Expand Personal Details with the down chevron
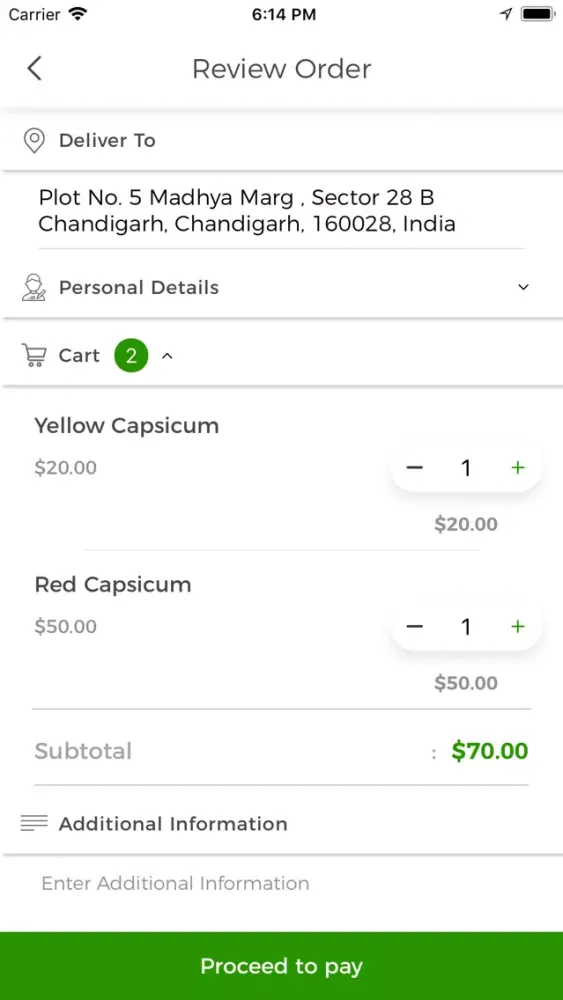563x1000 pixels. click(x=523, y=288)
